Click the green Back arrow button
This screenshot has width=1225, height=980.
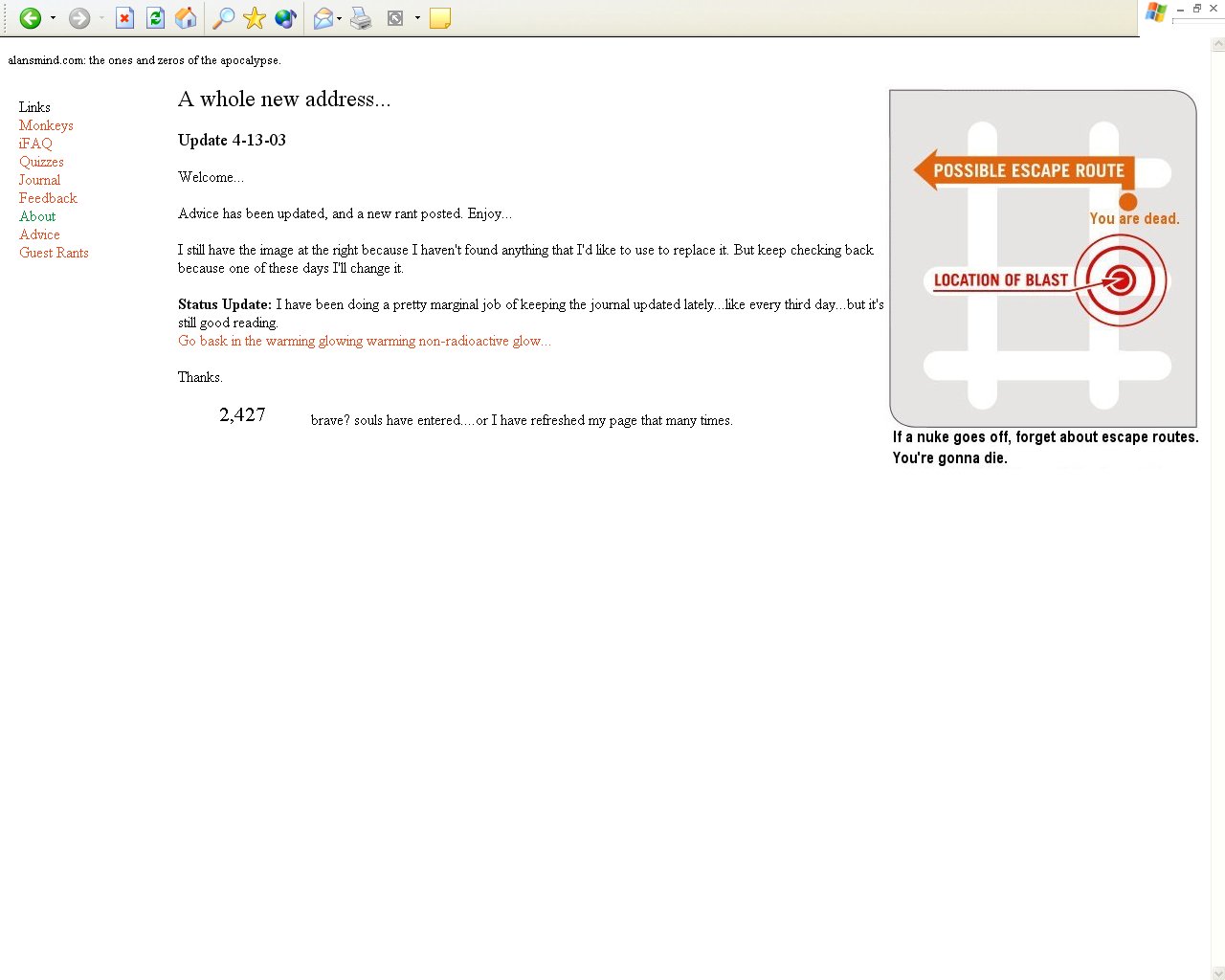(30, 18)
